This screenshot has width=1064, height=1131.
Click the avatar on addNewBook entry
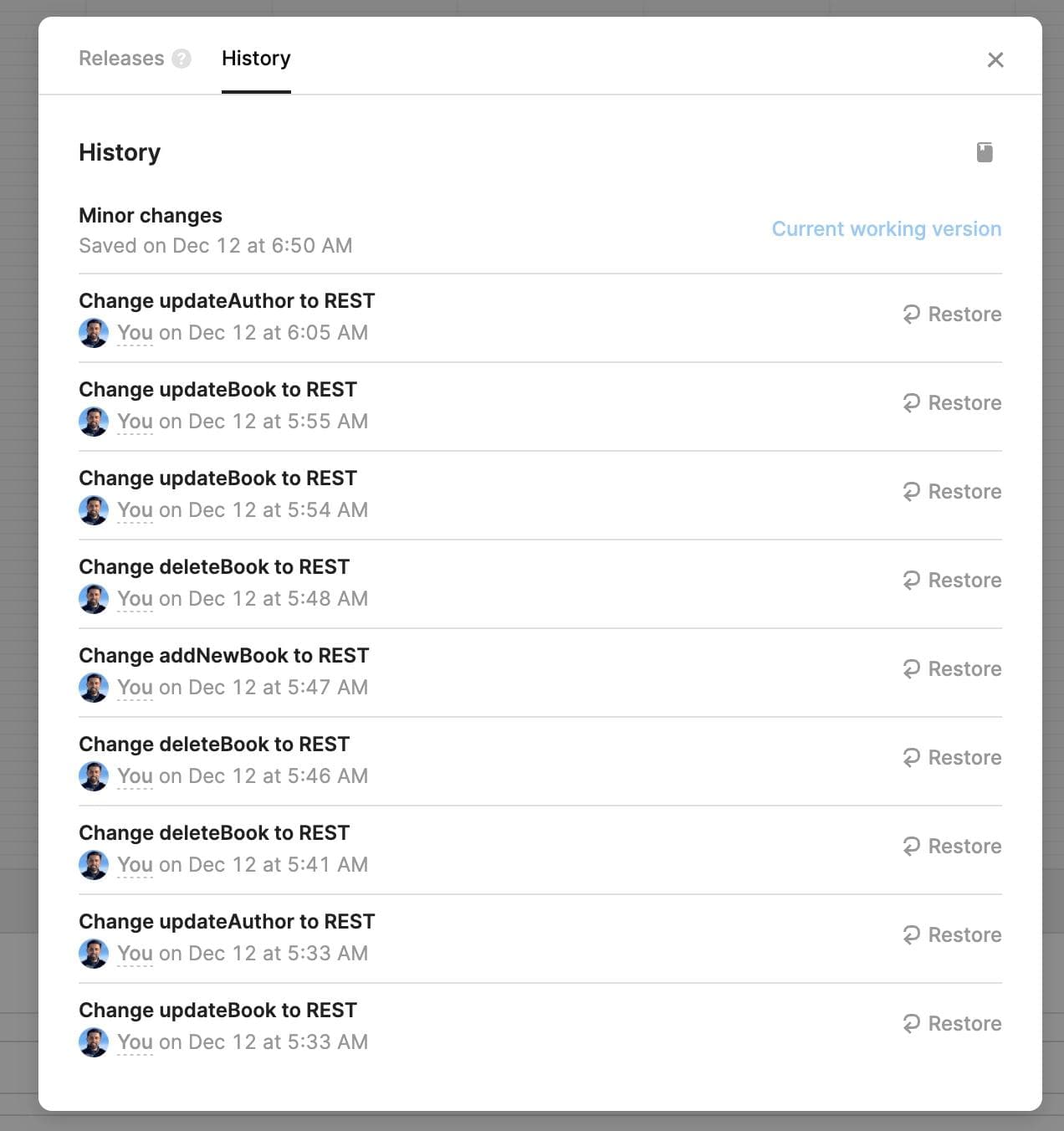[94, 688]
